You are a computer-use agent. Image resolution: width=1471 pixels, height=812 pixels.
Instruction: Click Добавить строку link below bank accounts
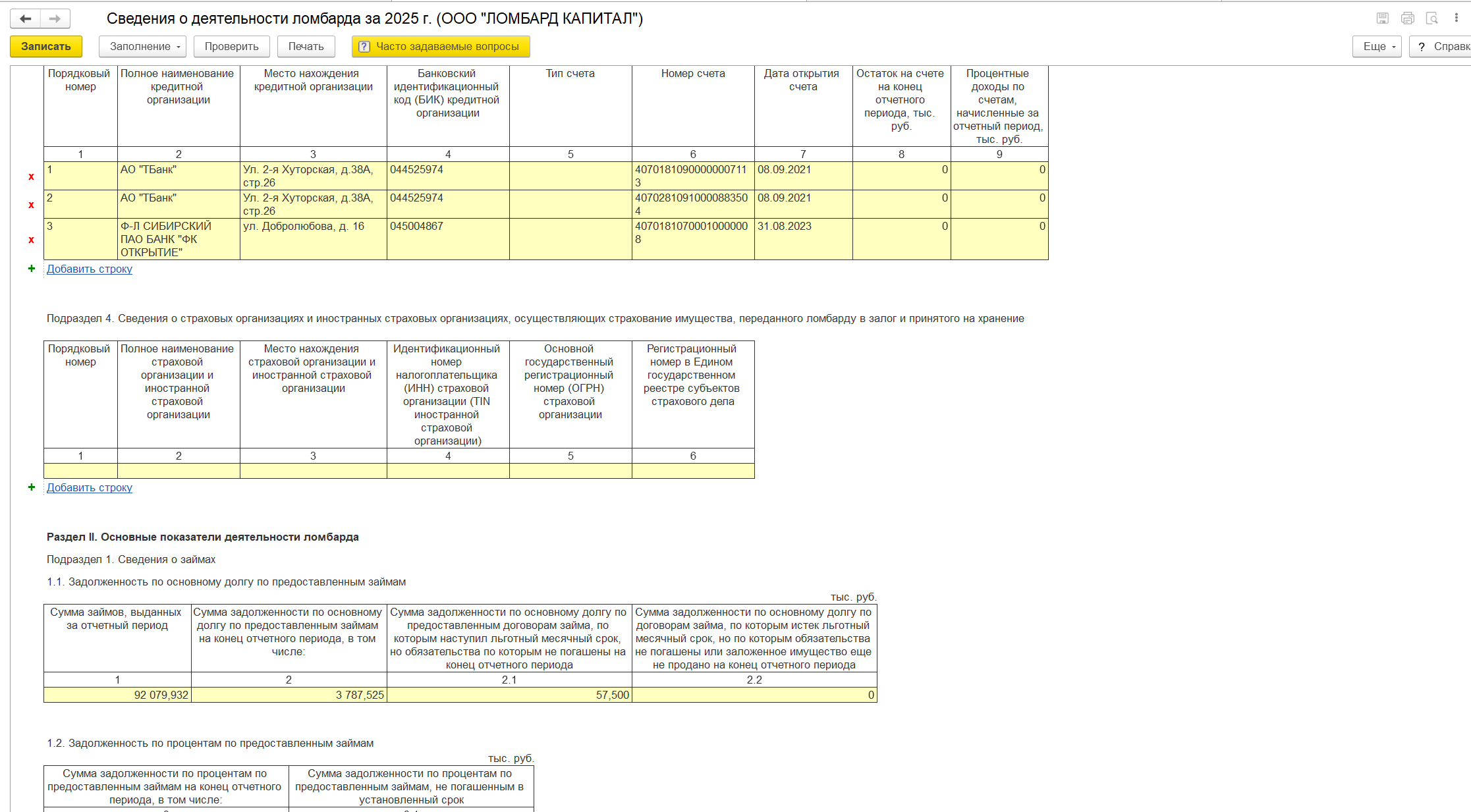tap(89, 269)
